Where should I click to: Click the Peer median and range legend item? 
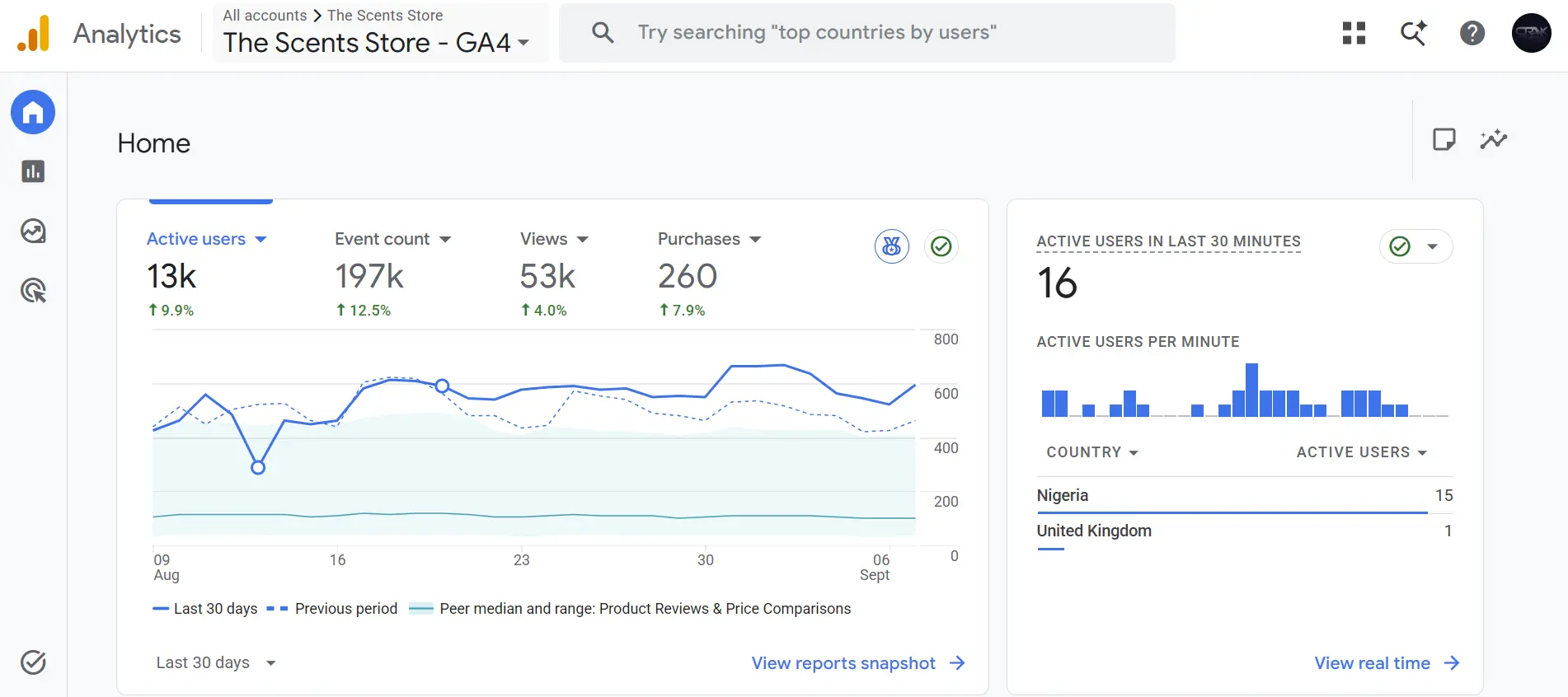[x=631, y=609]
